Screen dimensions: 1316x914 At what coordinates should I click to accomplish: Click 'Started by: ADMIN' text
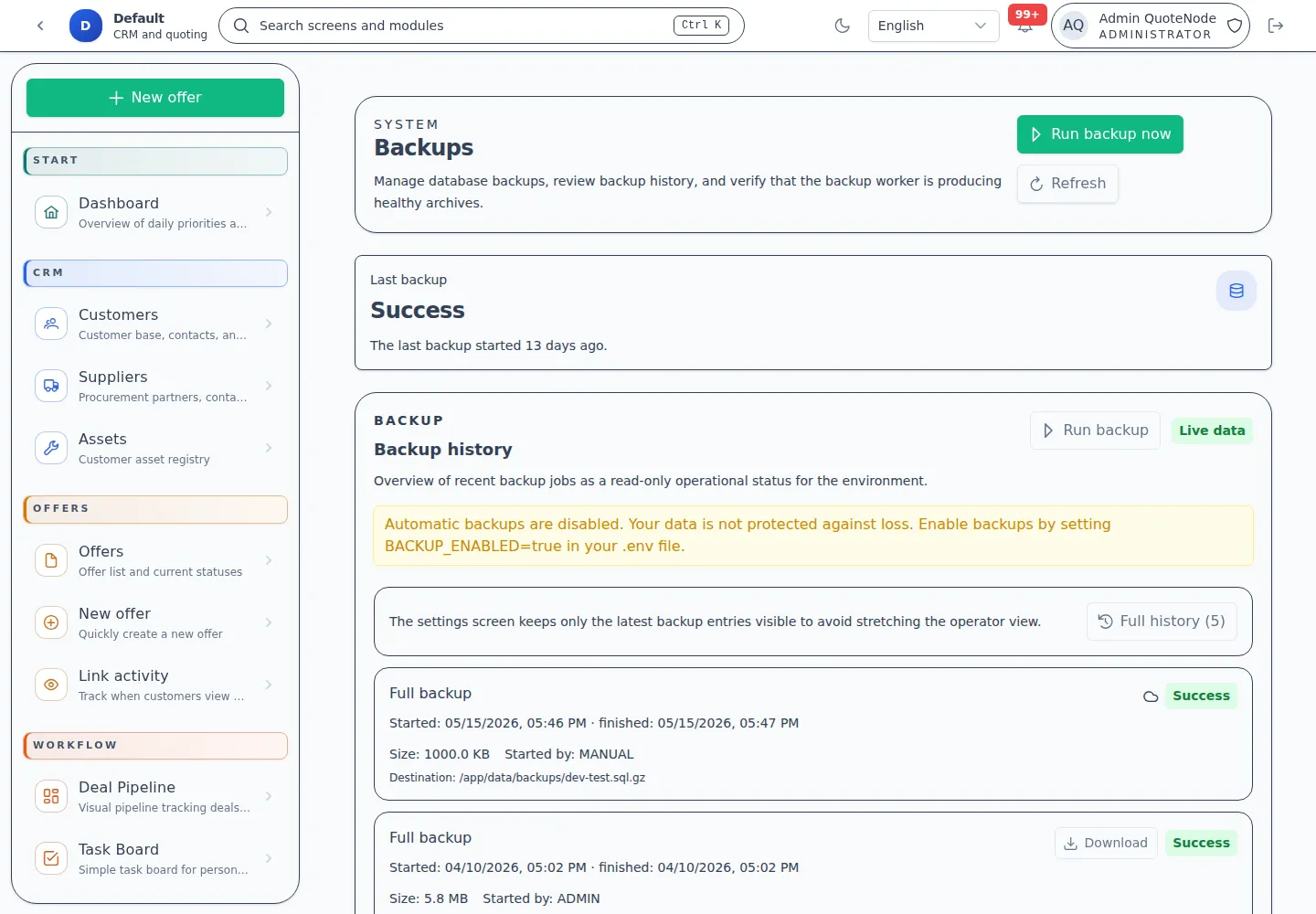541,898
